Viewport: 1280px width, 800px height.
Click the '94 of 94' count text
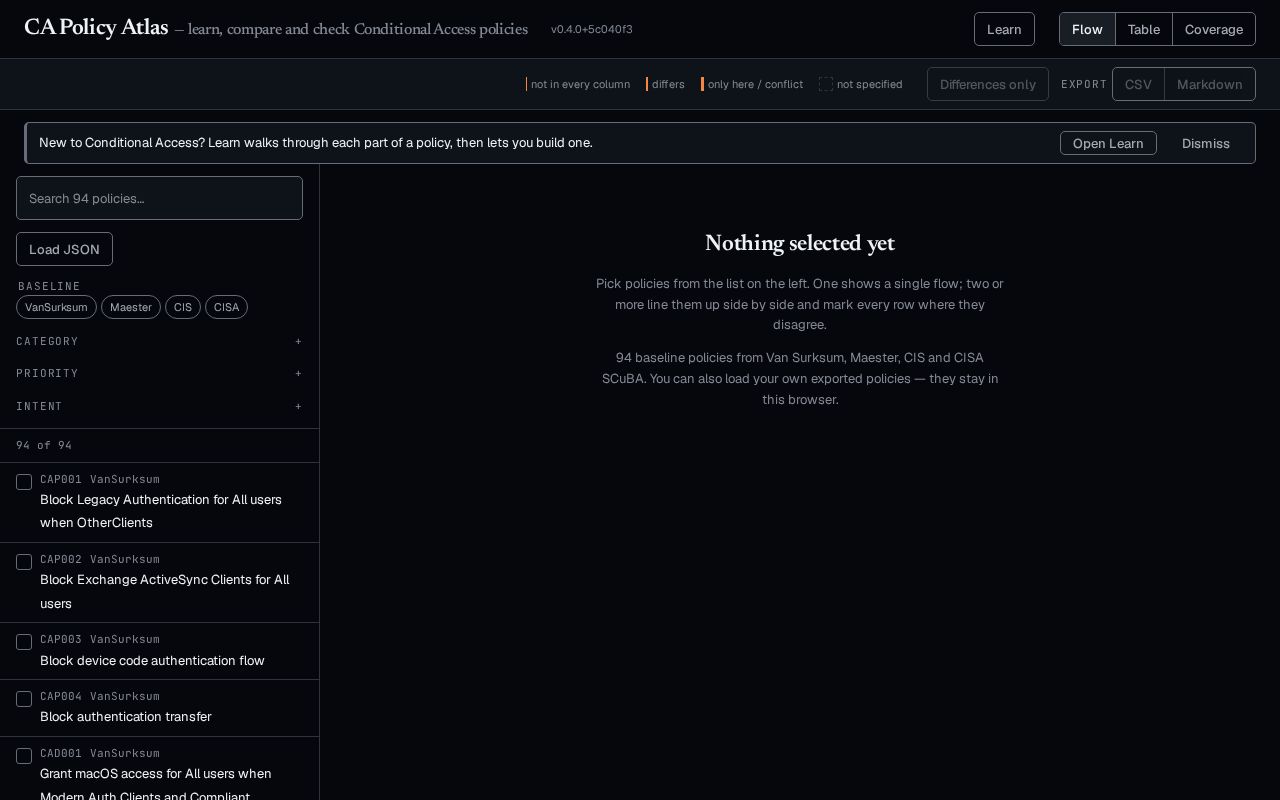click(x=44, y=445)
